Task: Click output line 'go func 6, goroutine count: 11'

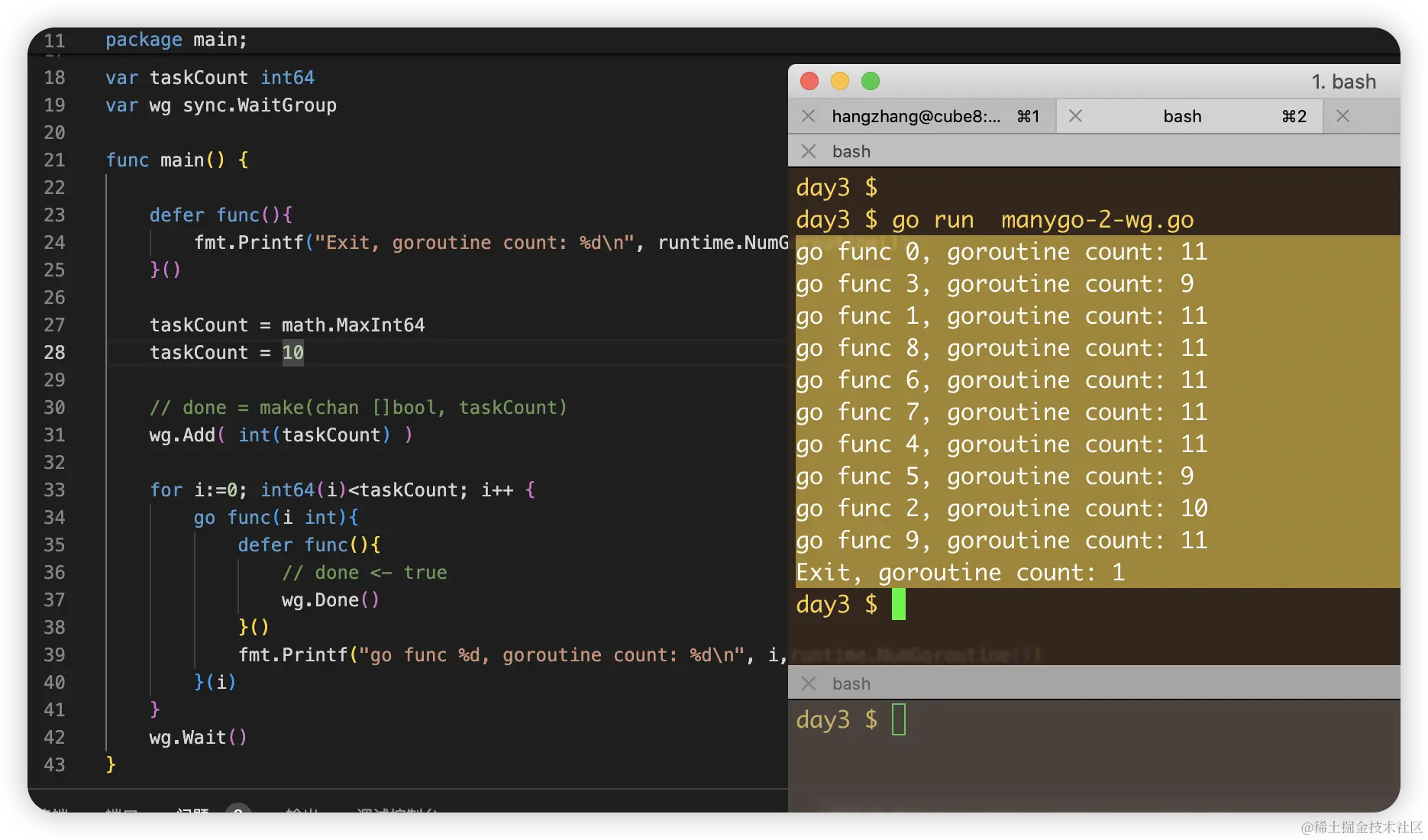Action: [1001, 380]
